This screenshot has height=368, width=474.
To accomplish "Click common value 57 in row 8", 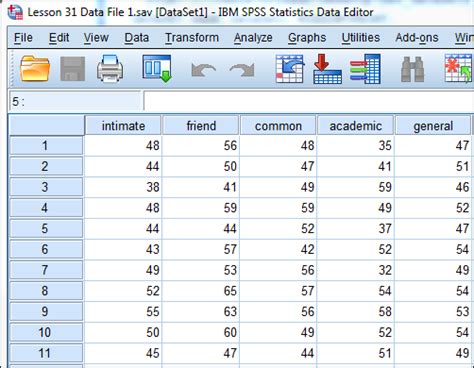I will point(278,291).
